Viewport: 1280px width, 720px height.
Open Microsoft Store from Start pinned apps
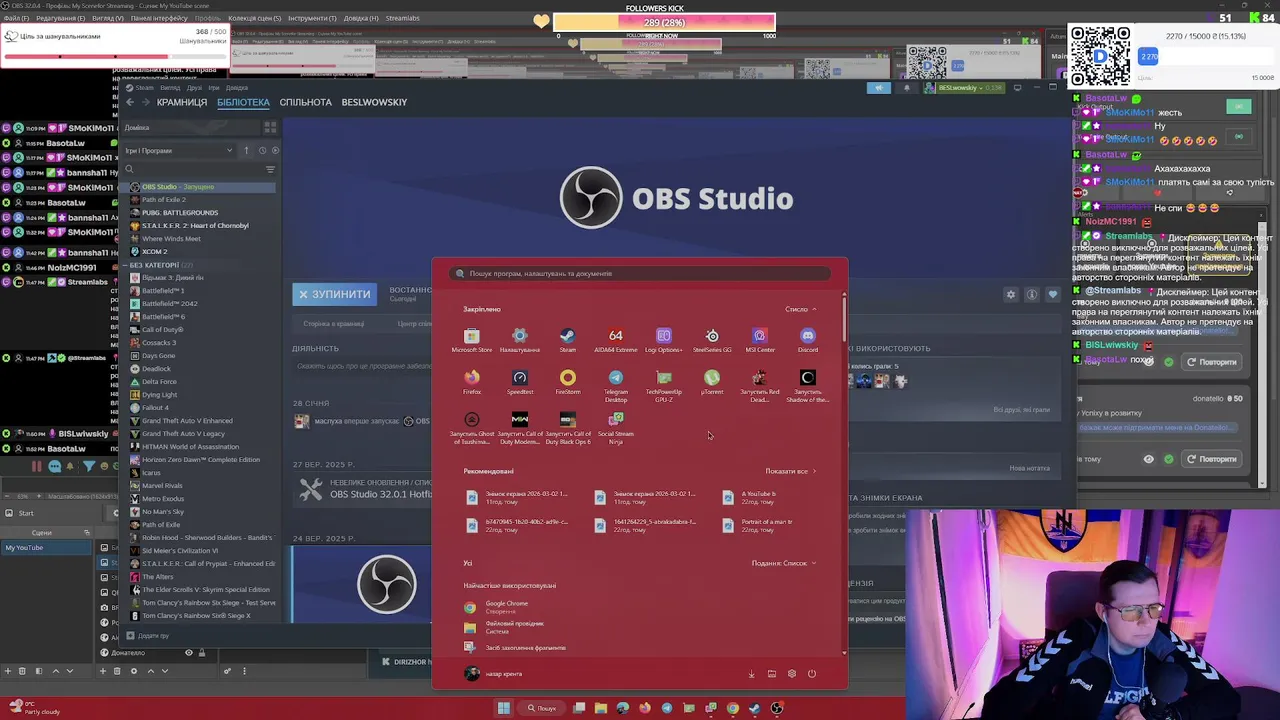471,340
